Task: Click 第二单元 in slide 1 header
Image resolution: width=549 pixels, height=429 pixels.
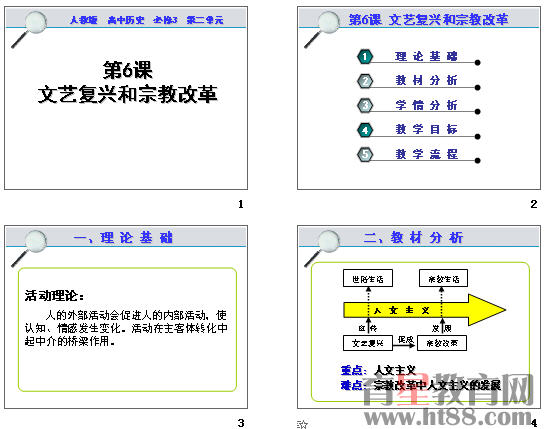Action: coord(205,20)
